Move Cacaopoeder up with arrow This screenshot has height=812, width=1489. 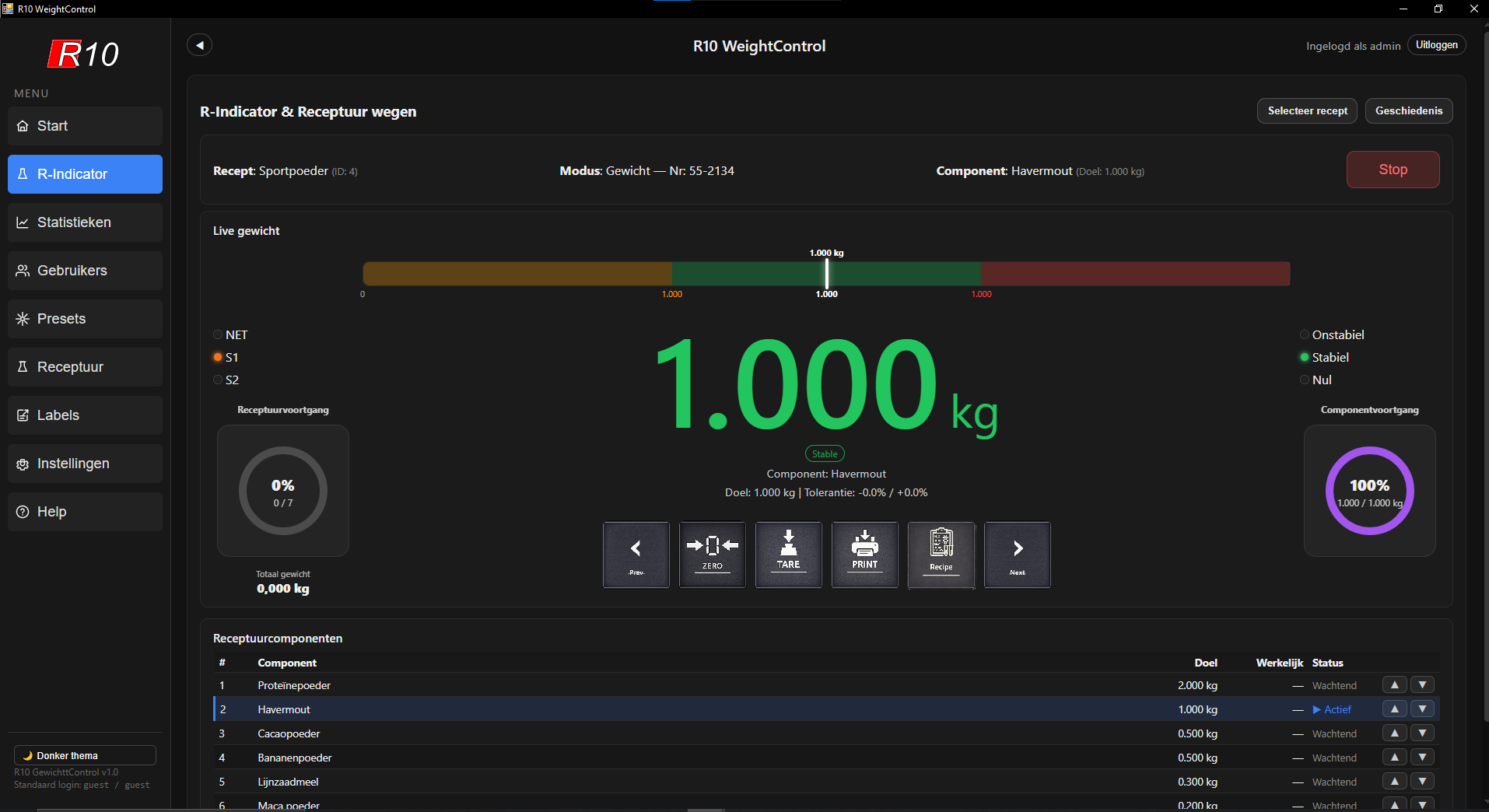click(1394, 733)
